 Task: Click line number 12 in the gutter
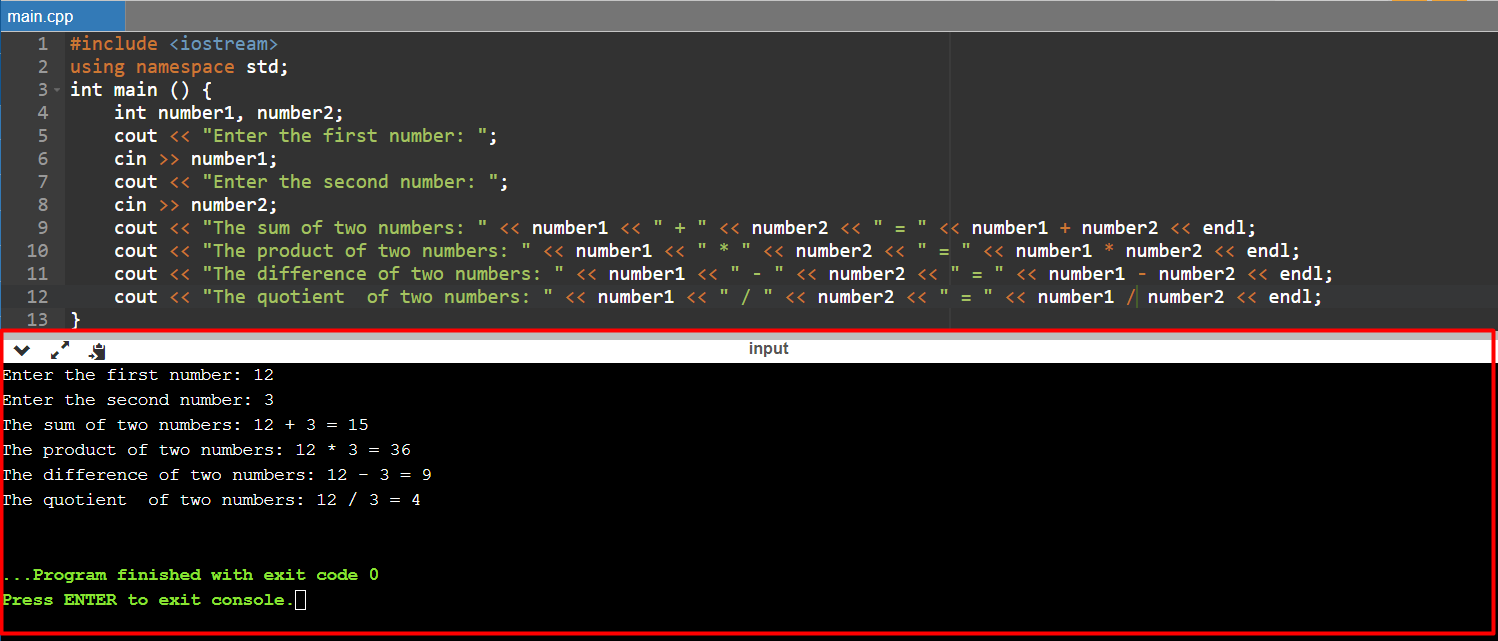point(37,297)
